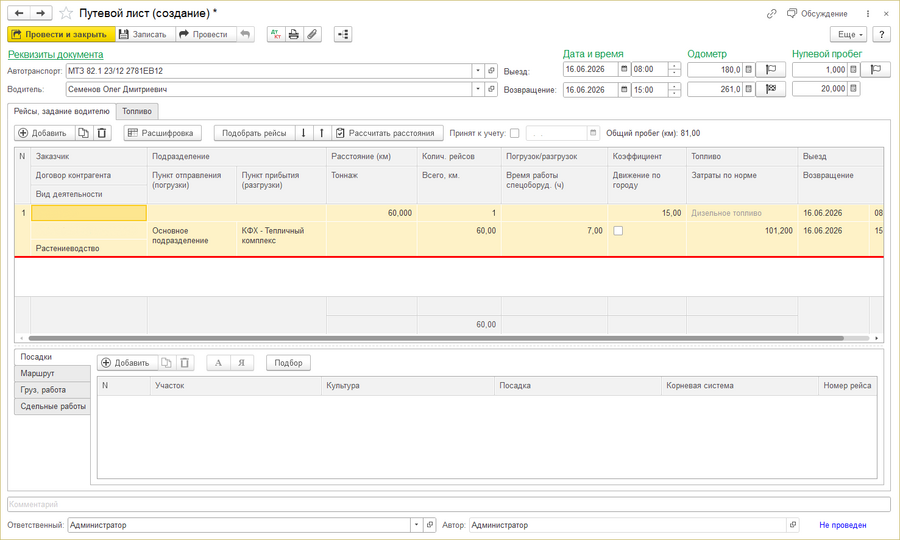Open Расшифровка breakdown
900x540 pixels.
click(x=162, y=133)
